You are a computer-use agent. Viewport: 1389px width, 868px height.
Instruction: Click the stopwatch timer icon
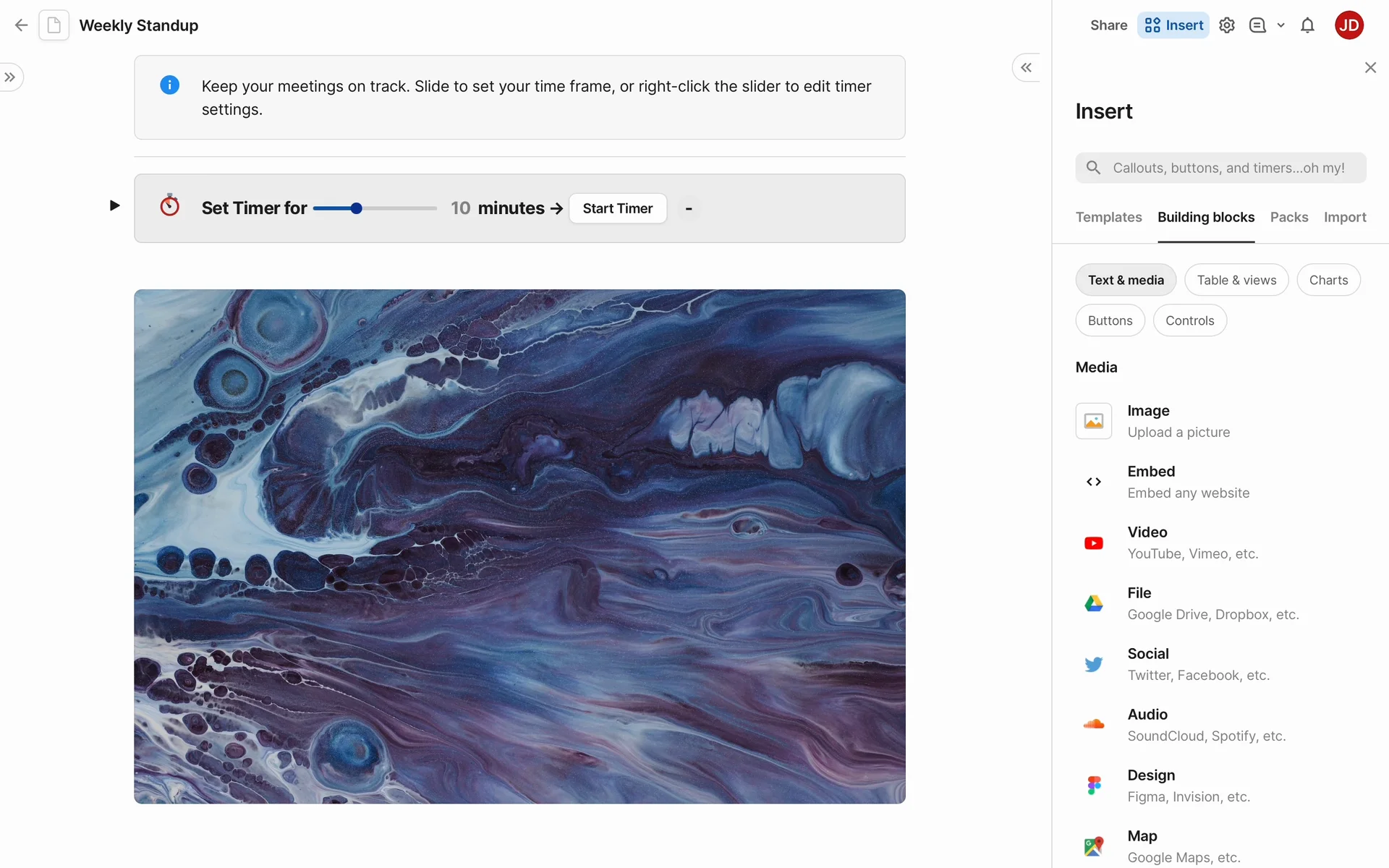coord(169,206)
